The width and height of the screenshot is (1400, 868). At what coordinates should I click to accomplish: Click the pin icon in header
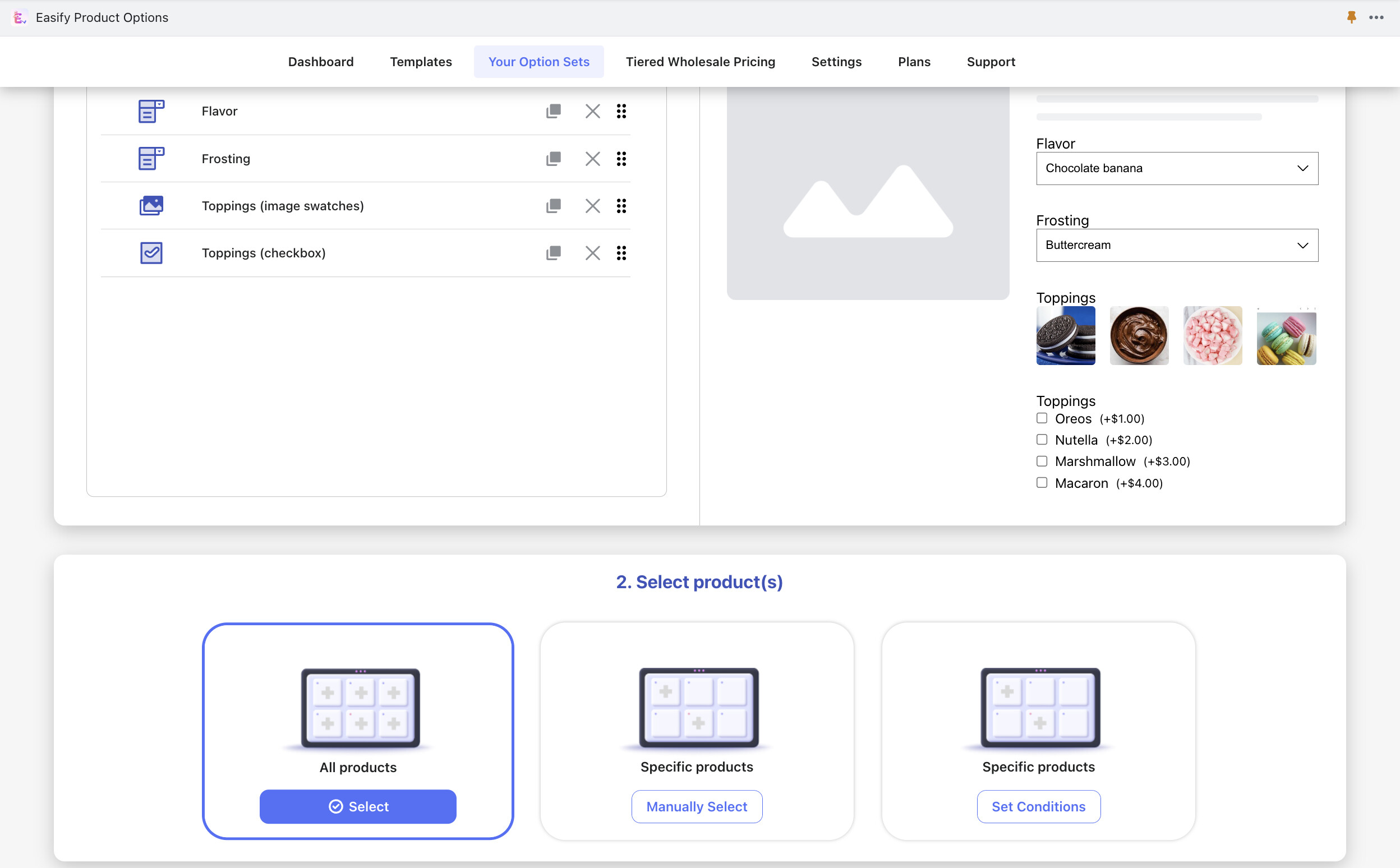1351,17
